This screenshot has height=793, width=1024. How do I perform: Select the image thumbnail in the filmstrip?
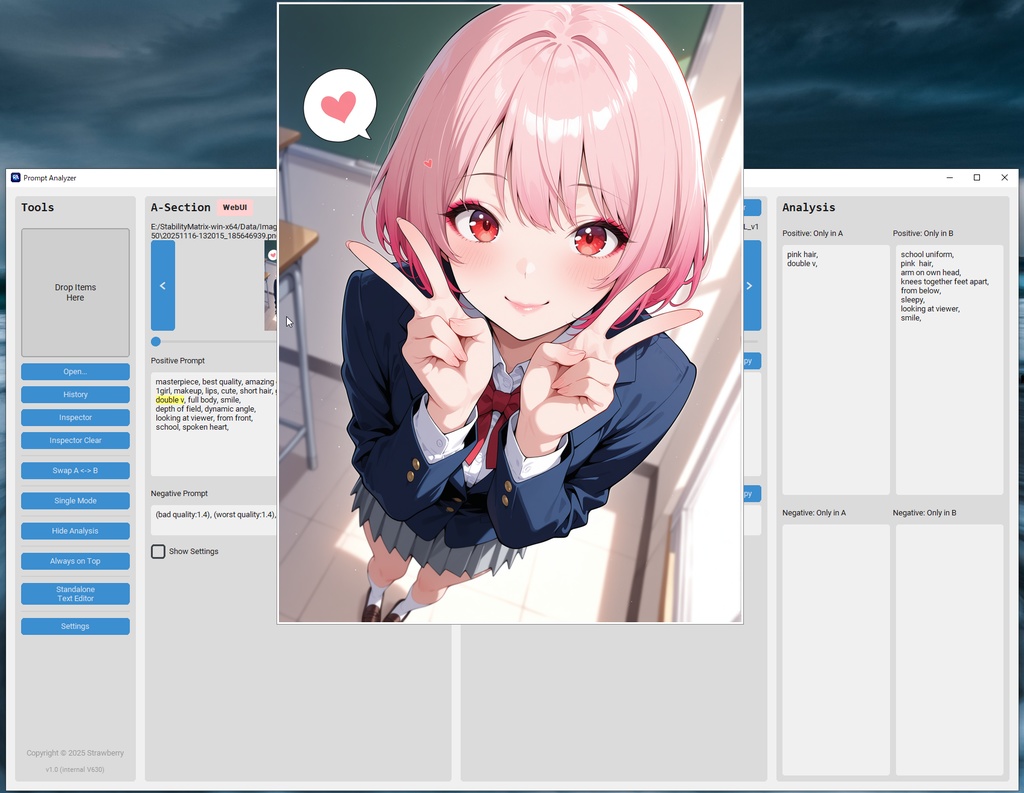272,285
